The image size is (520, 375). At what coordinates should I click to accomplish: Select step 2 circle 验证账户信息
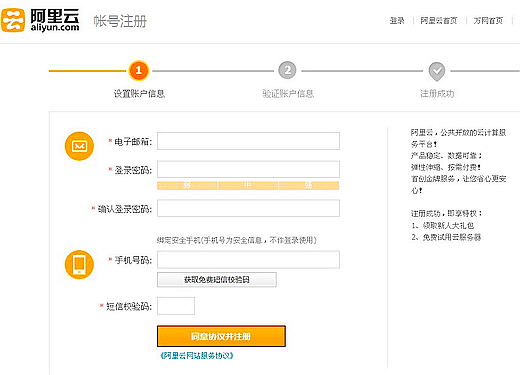(x=287, y=70)
